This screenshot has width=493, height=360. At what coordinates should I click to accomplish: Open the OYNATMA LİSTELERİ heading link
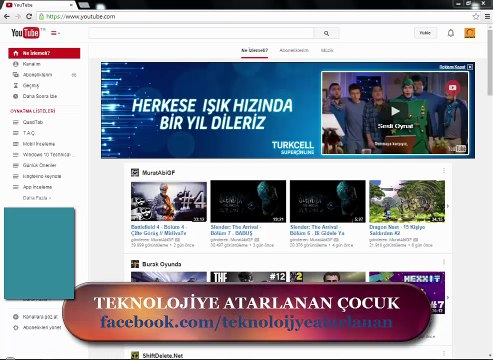click(x=33, y=111)
